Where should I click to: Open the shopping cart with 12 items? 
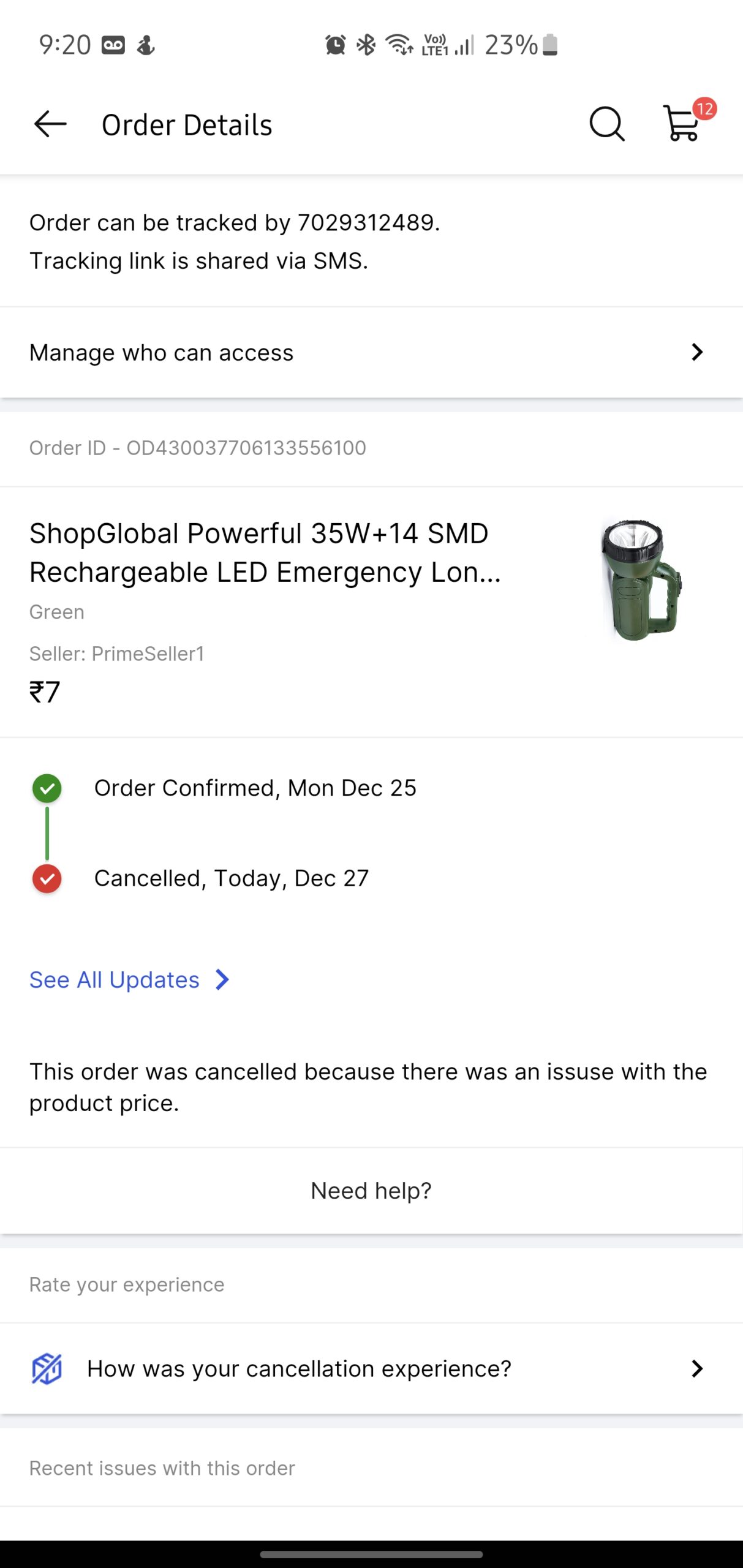(x=682, y=124)
